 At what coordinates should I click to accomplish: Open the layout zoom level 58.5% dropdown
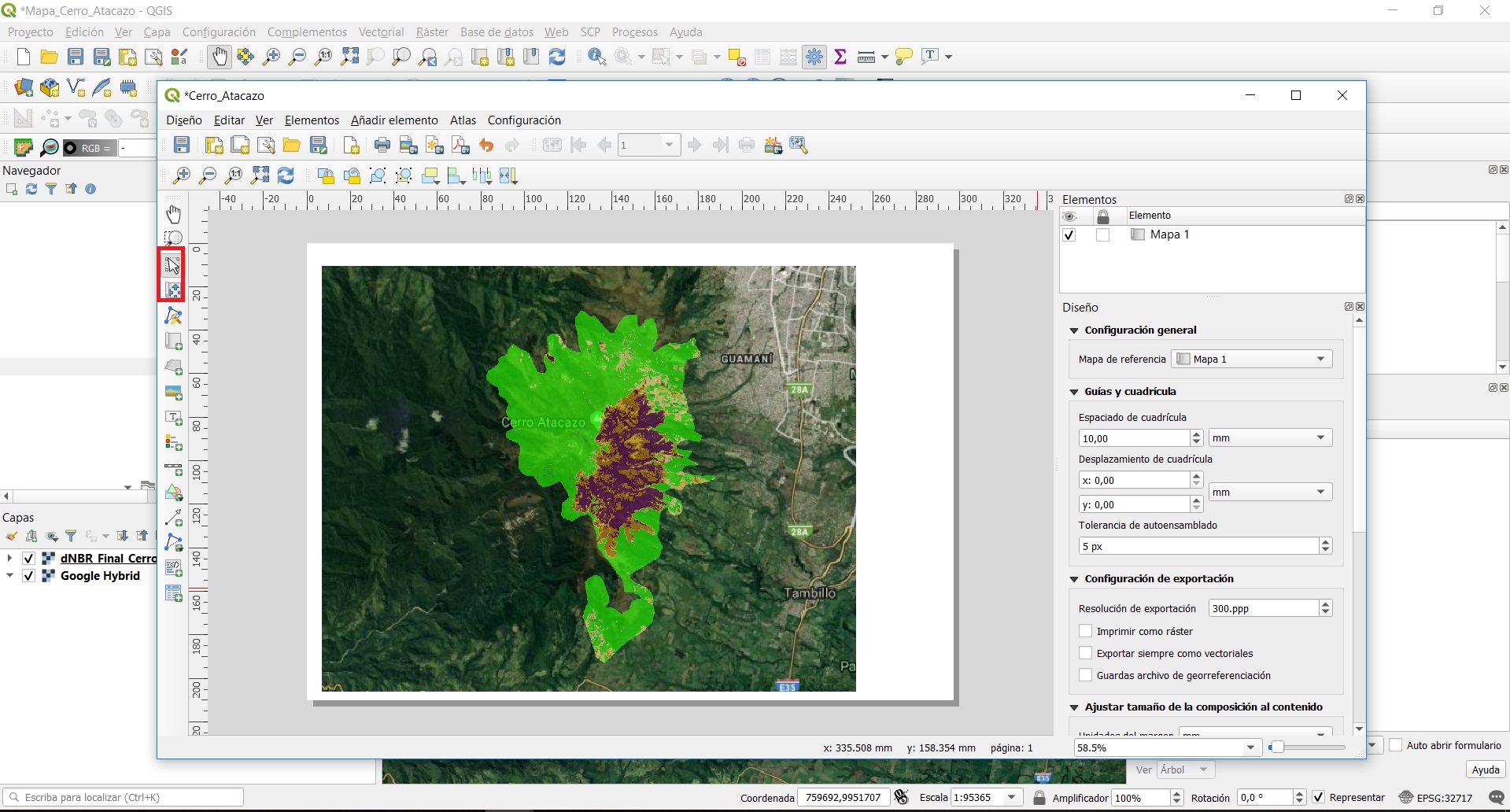[x=1250, y=747]
